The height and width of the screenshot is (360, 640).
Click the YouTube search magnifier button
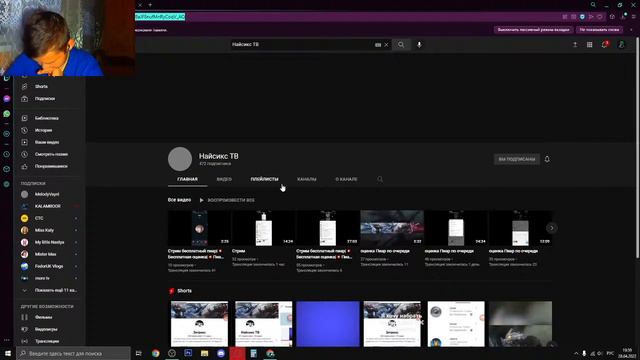[x=401, y=44]
